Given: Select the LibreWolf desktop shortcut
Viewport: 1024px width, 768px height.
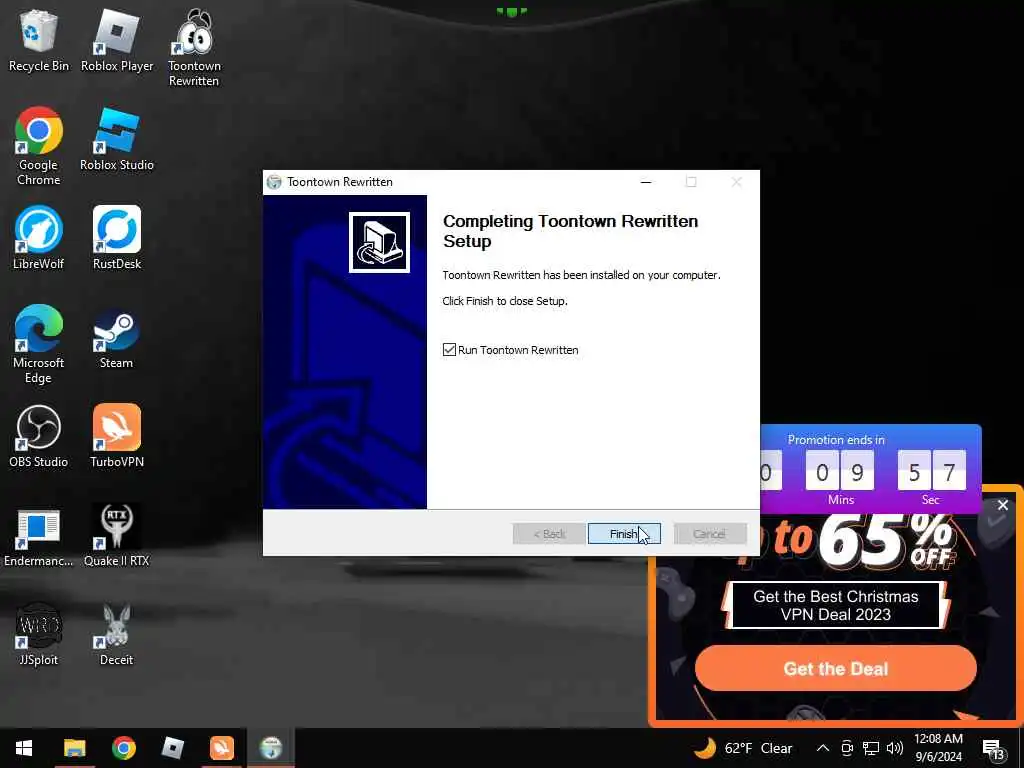Looking at the screenshot, I should point(39,238).
